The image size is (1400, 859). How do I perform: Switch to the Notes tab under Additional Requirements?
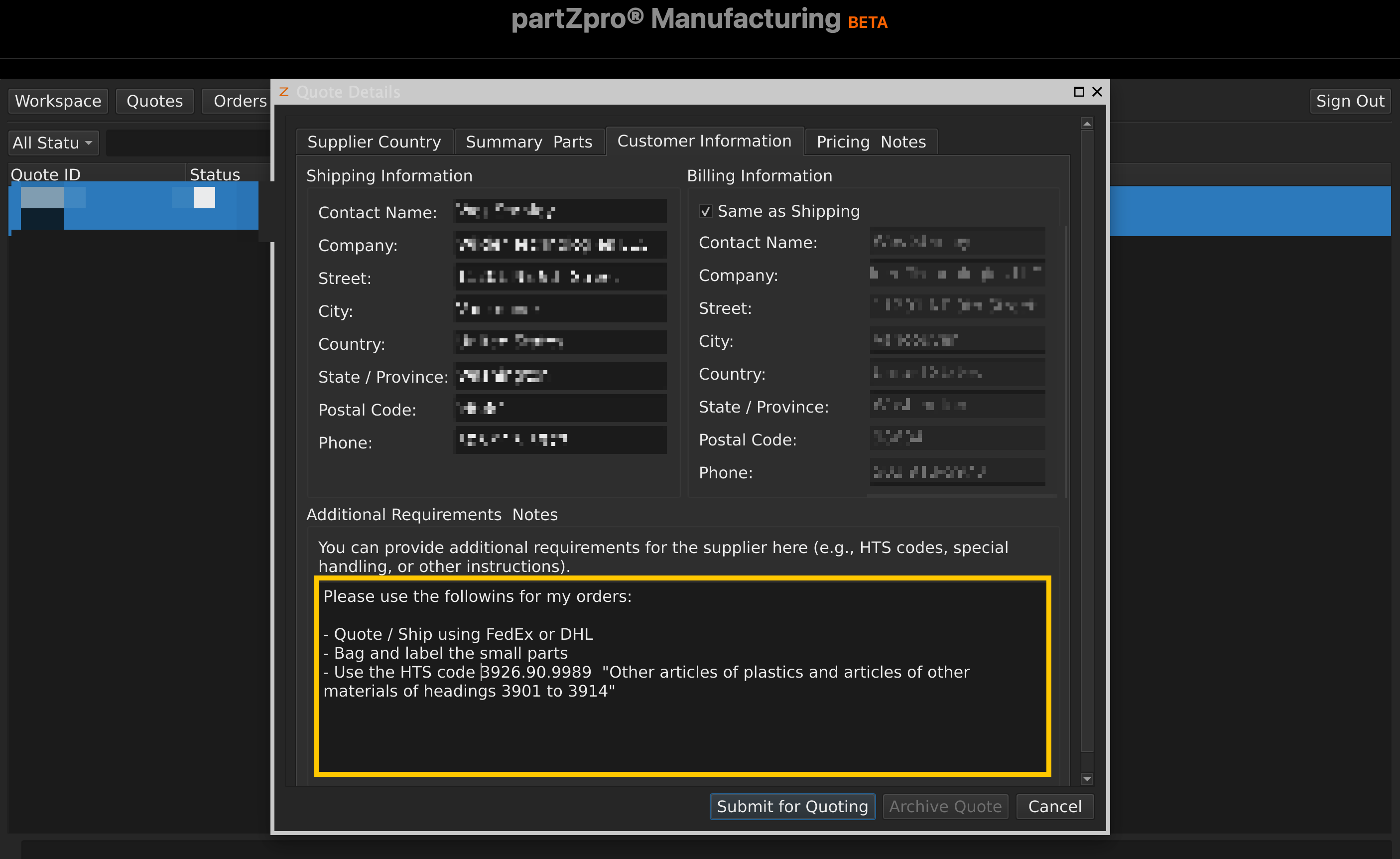[535, 515]
